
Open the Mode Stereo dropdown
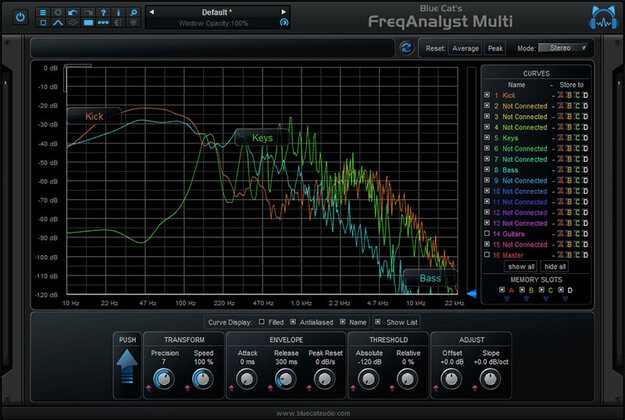tap(563, 48)
